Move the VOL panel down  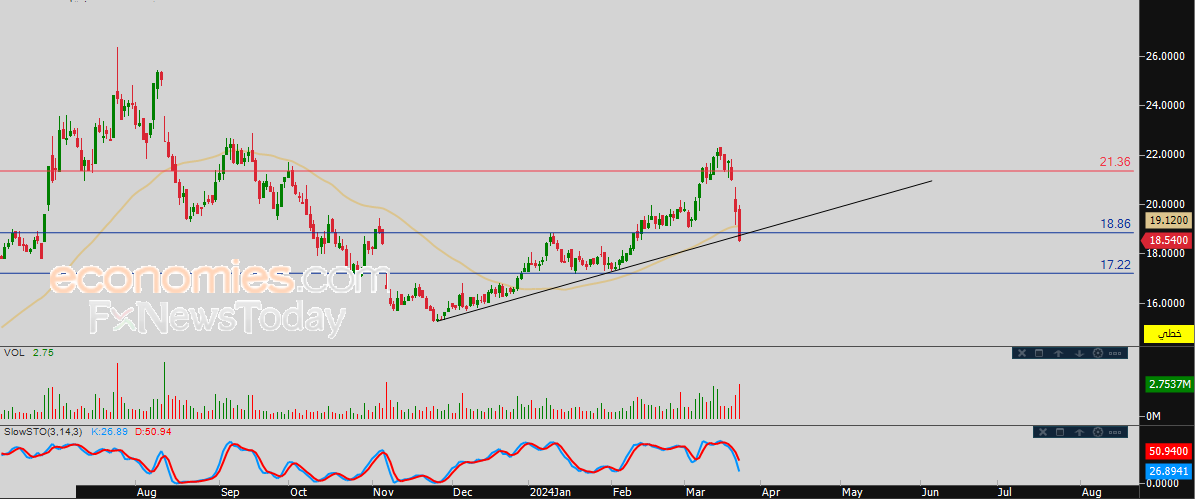click(1079, 353)
